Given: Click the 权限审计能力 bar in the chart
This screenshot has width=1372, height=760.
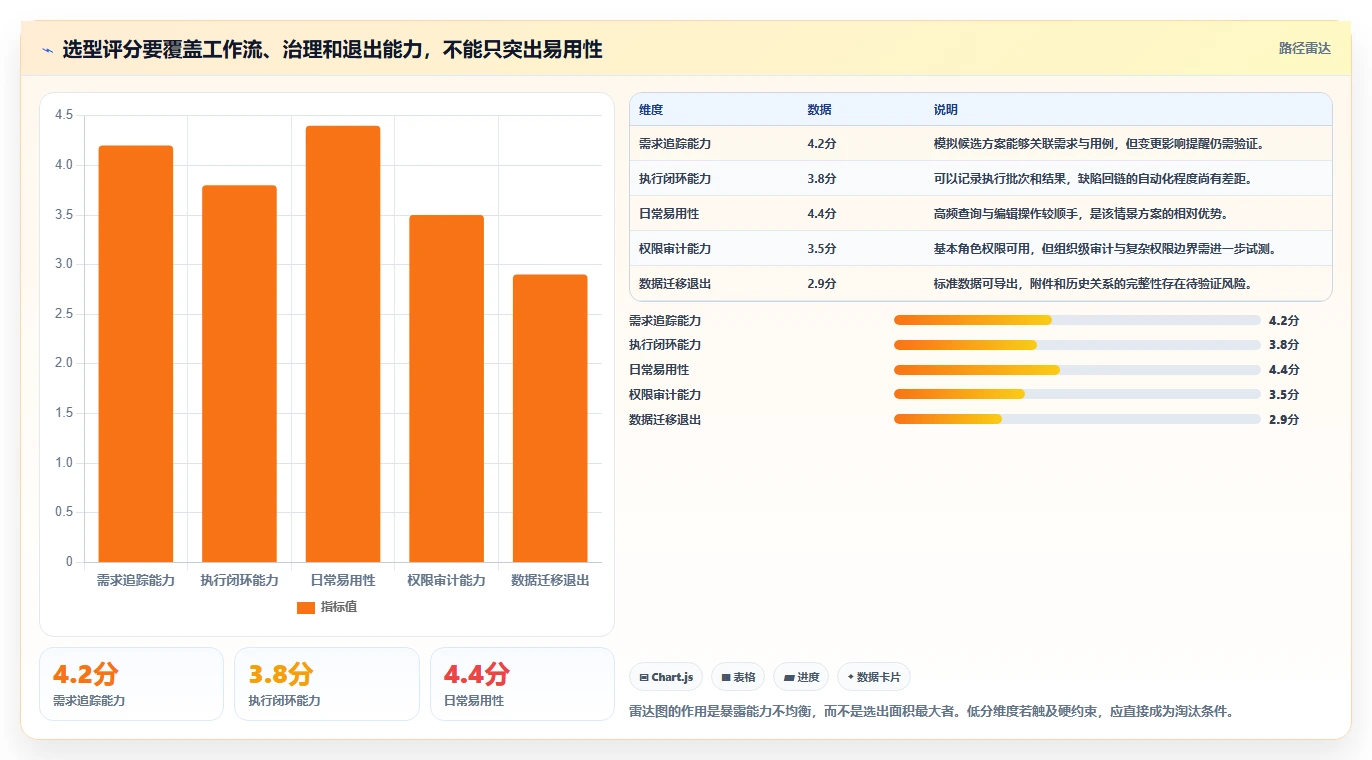Looking at the screenshot, I should (x=446, y=389).
